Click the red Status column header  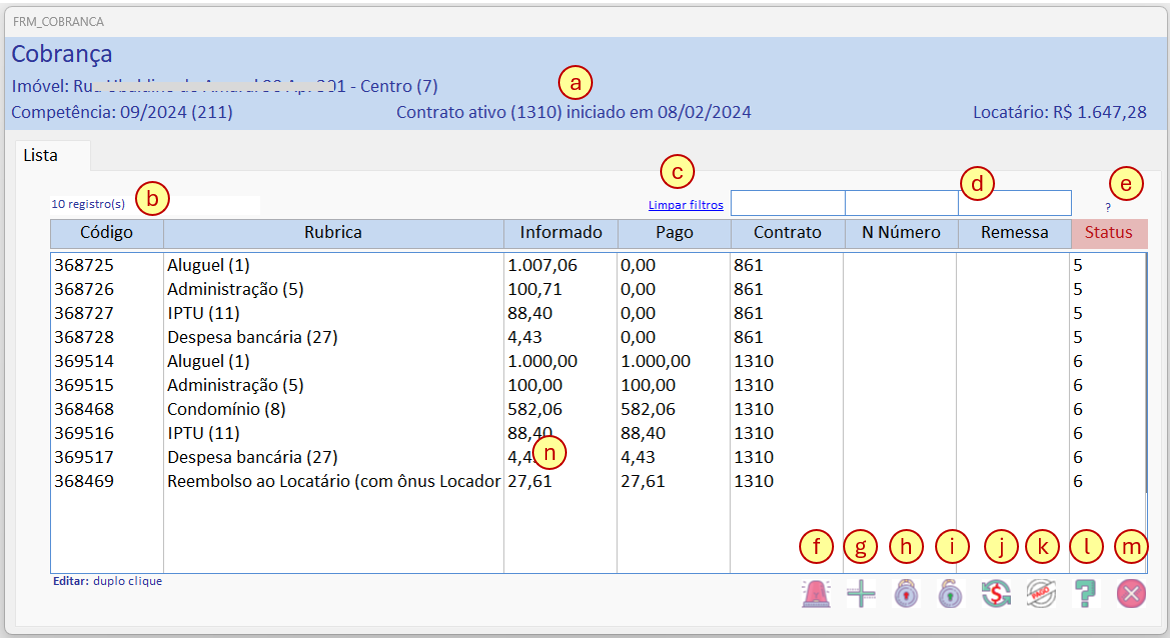[x=1109, y=233]
